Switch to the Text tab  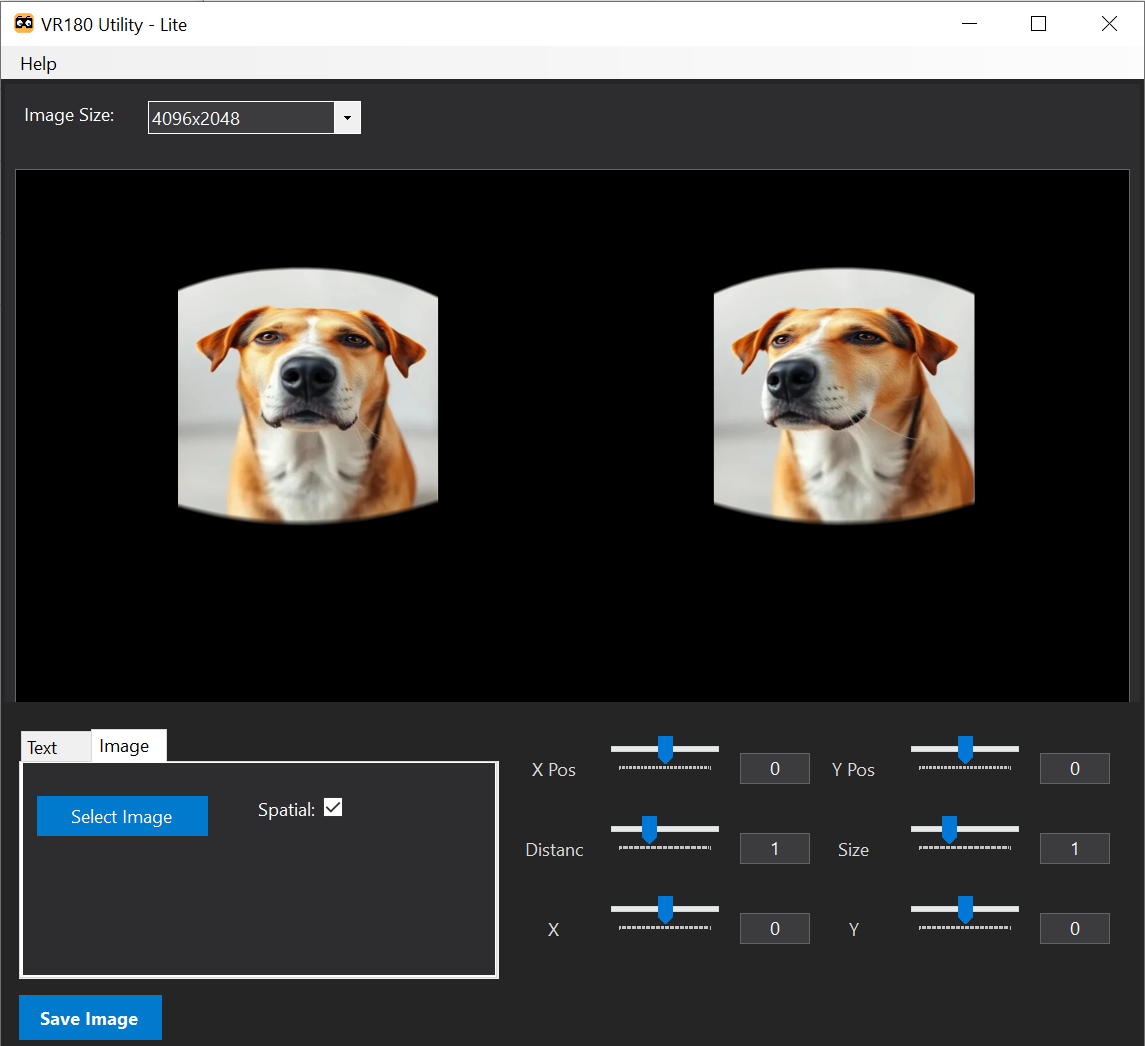click(x=55, y=747)
